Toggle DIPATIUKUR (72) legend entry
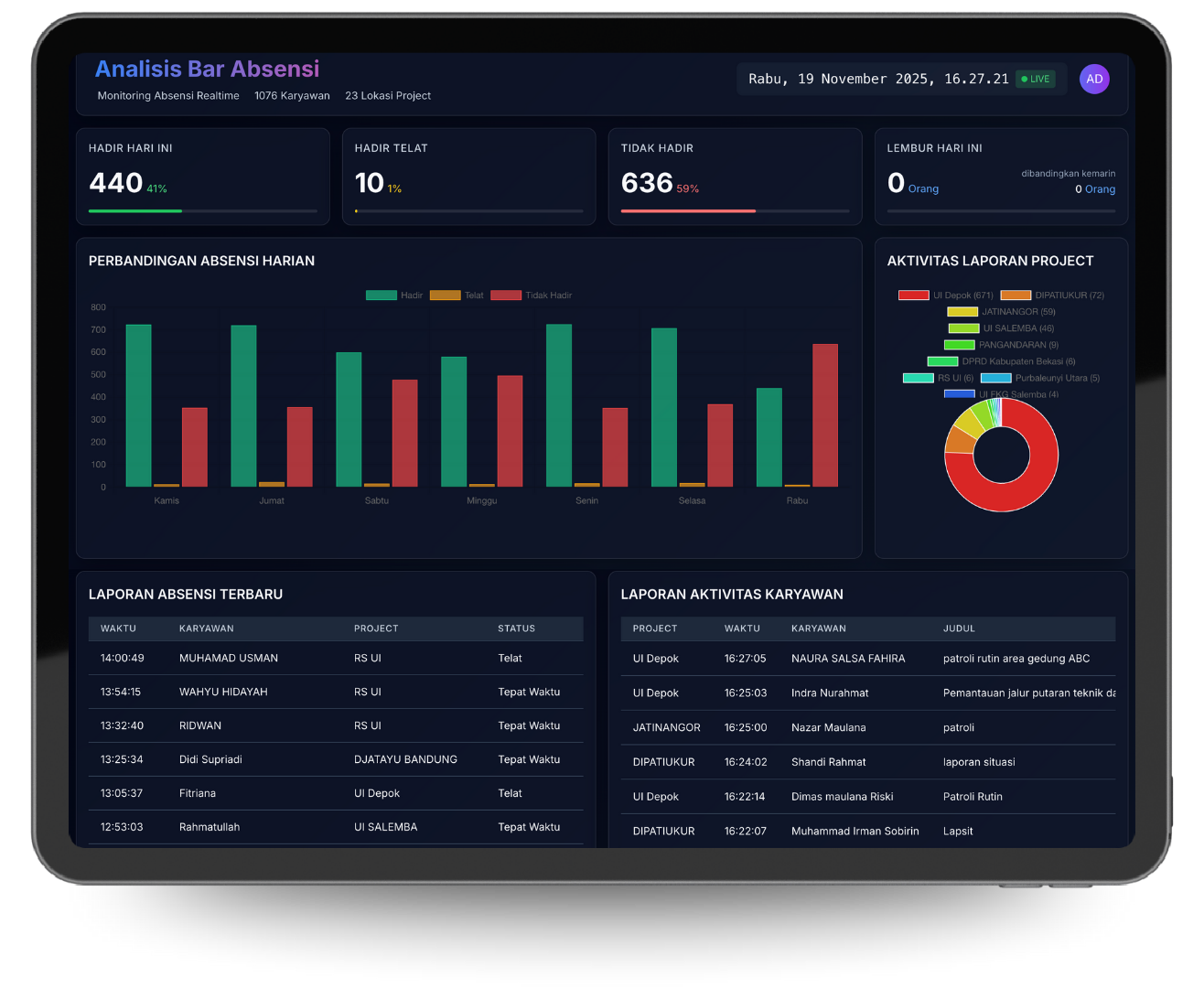 pyautogui.click(x=1052, y=295)
